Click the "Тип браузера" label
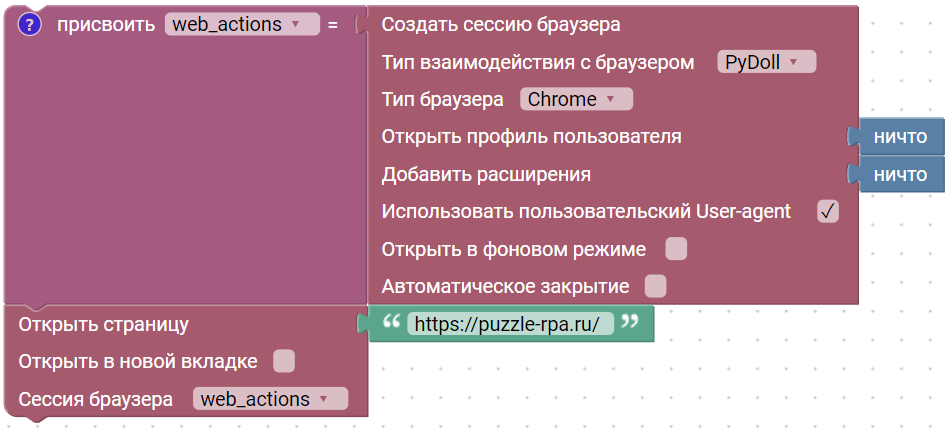 click(442, 99)
